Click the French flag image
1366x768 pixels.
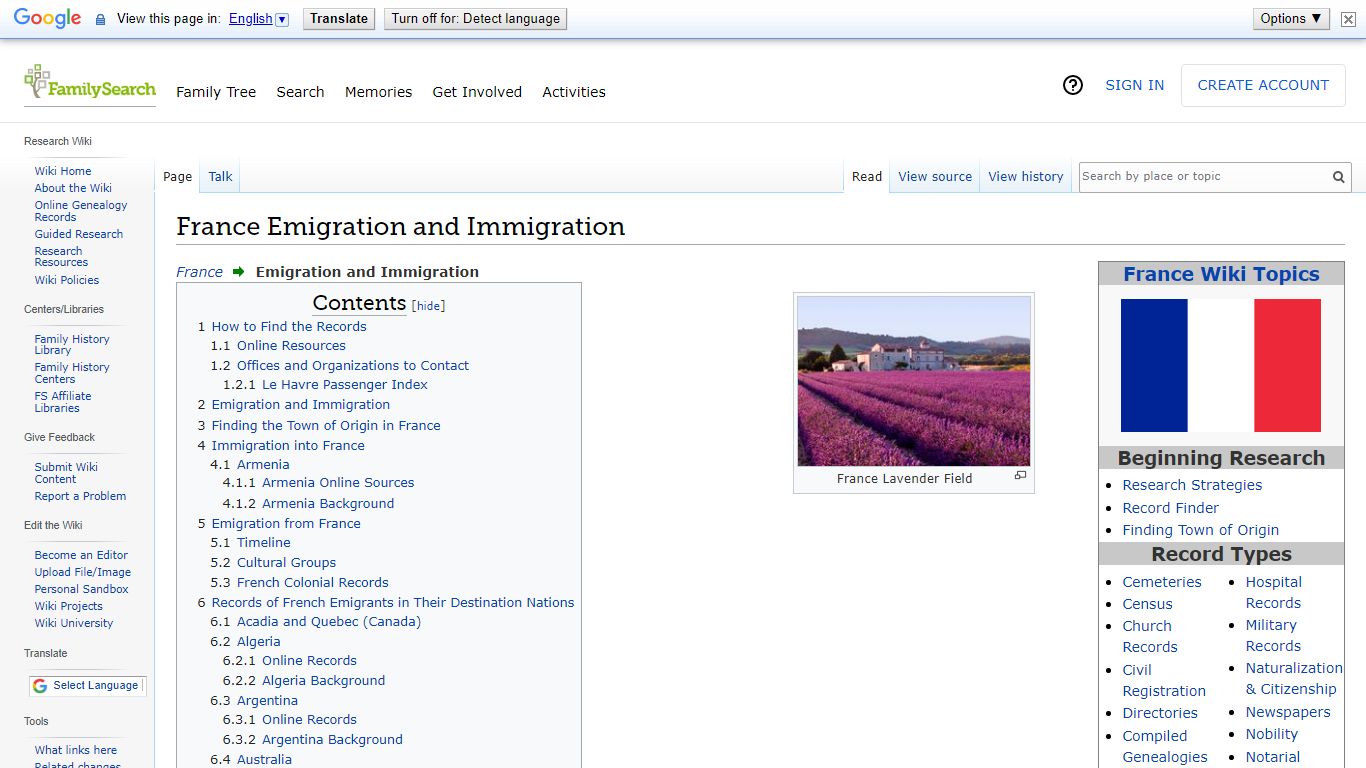pos(1221,366)
